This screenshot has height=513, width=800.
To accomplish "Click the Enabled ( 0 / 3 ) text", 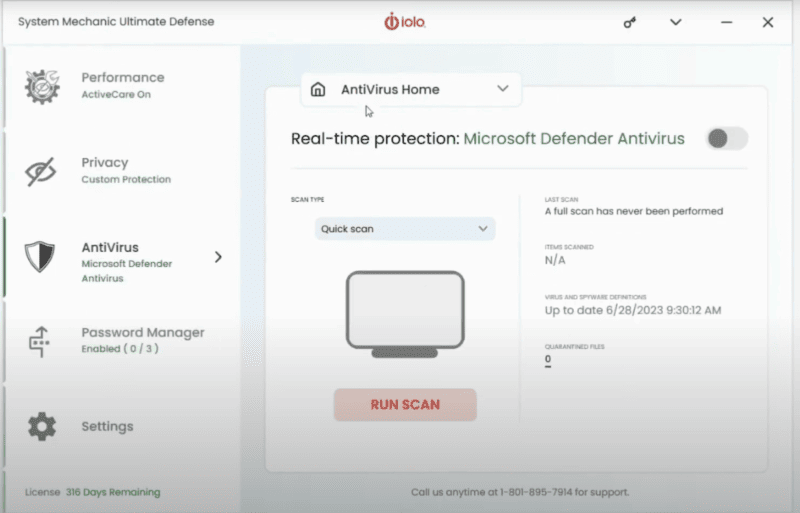I will (x=120, y=349).
